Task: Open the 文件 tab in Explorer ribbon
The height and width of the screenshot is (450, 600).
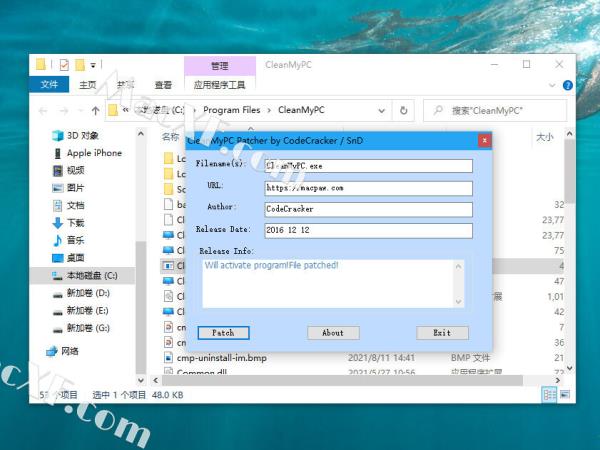Action: [49, 84]
